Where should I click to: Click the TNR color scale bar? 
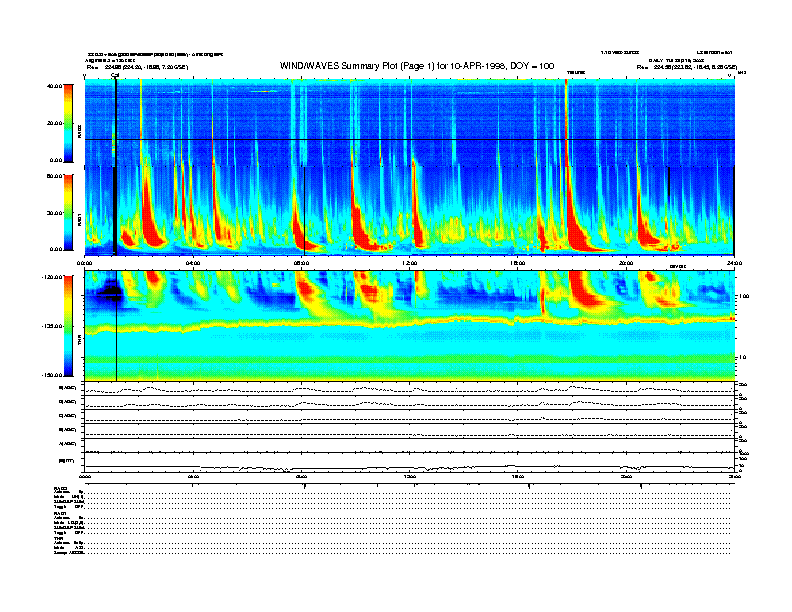tap(68, 326)
